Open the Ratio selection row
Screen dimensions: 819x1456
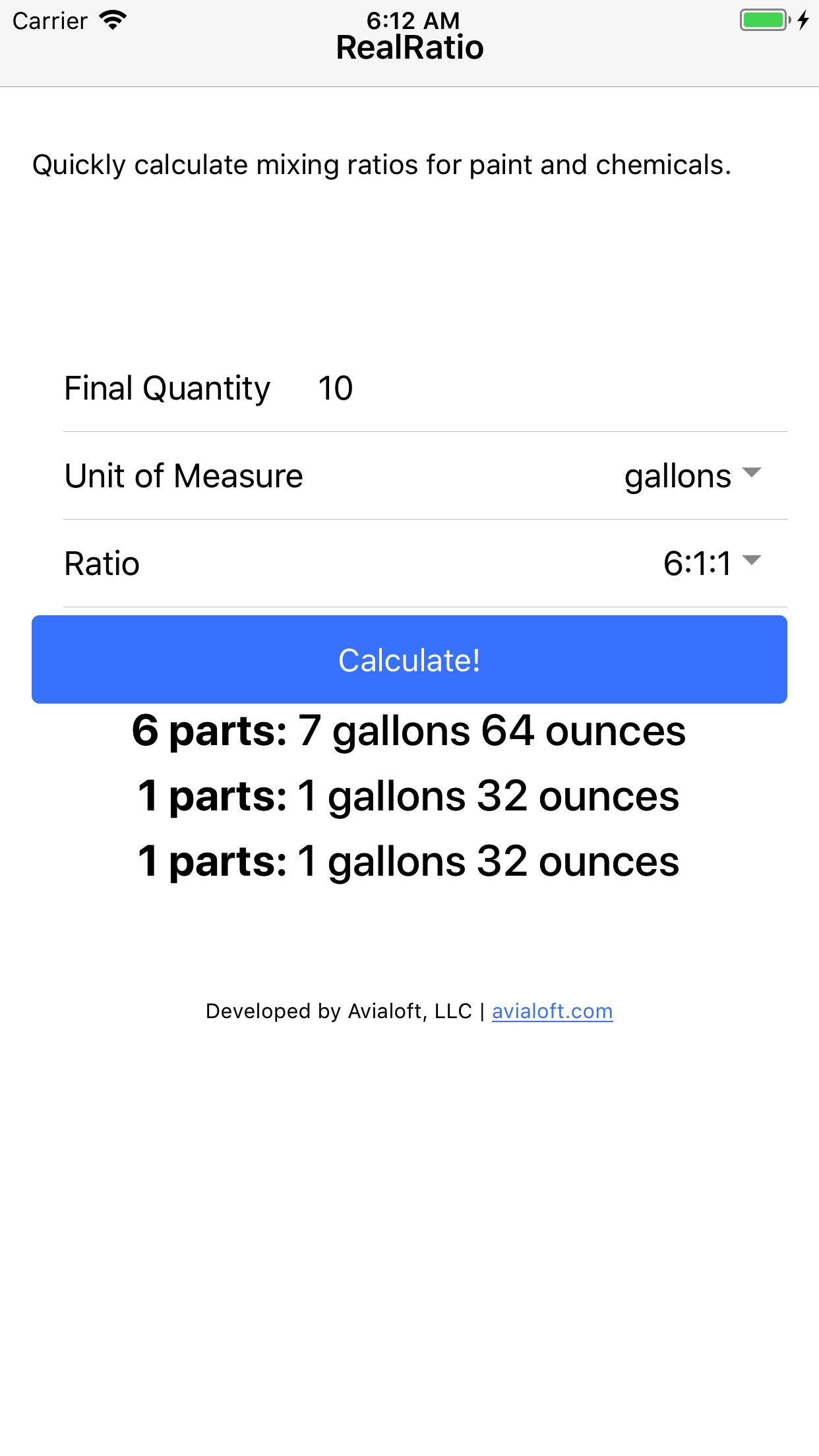(x=425, y=564)
